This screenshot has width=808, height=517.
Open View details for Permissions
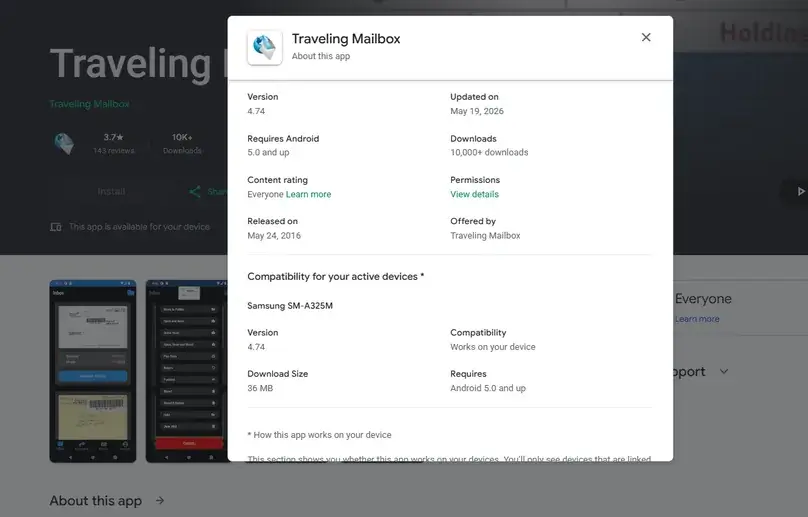coord(474,194)
